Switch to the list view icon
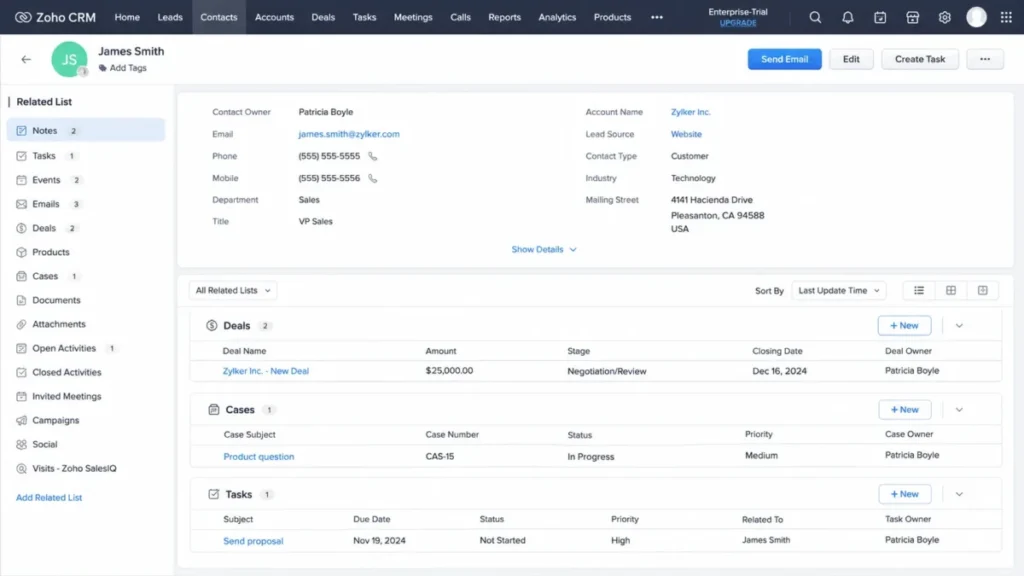This screenshot has width=1024, height=576. (x=919, y=291)
